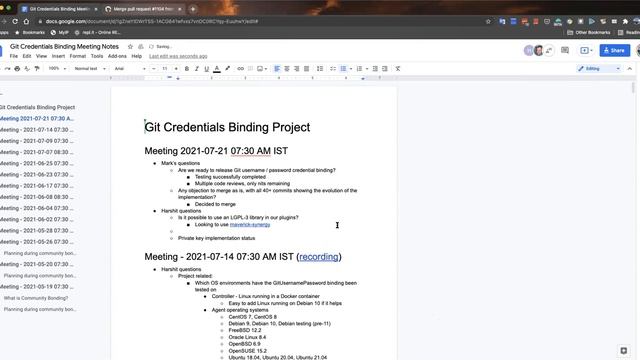Open the View menu
This screenshot has width=640, height=360.
tap(41, 56)
